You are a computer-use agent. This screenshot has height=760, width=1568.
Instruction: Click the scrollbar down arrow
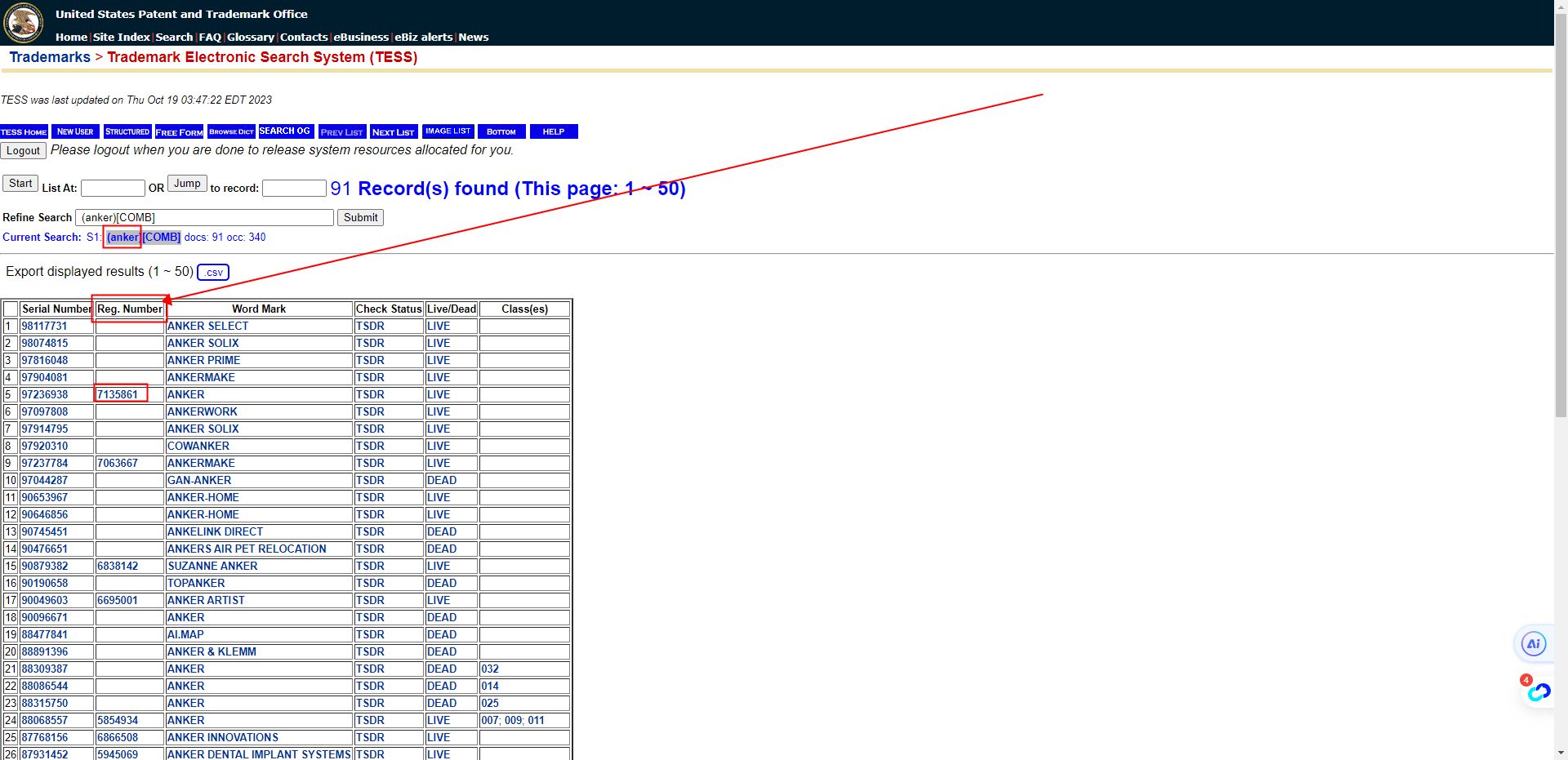1561,753
